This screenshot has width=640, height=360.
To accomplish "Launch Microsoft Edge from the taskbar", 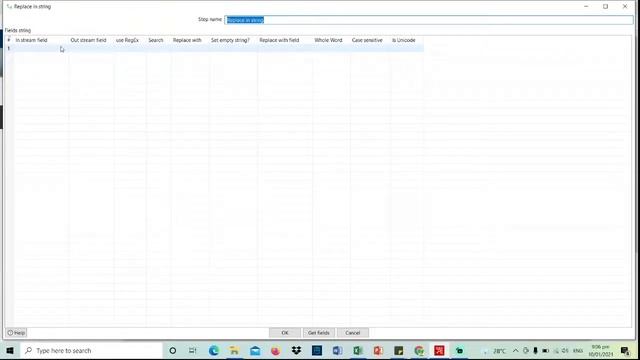I will pos(213,351).
